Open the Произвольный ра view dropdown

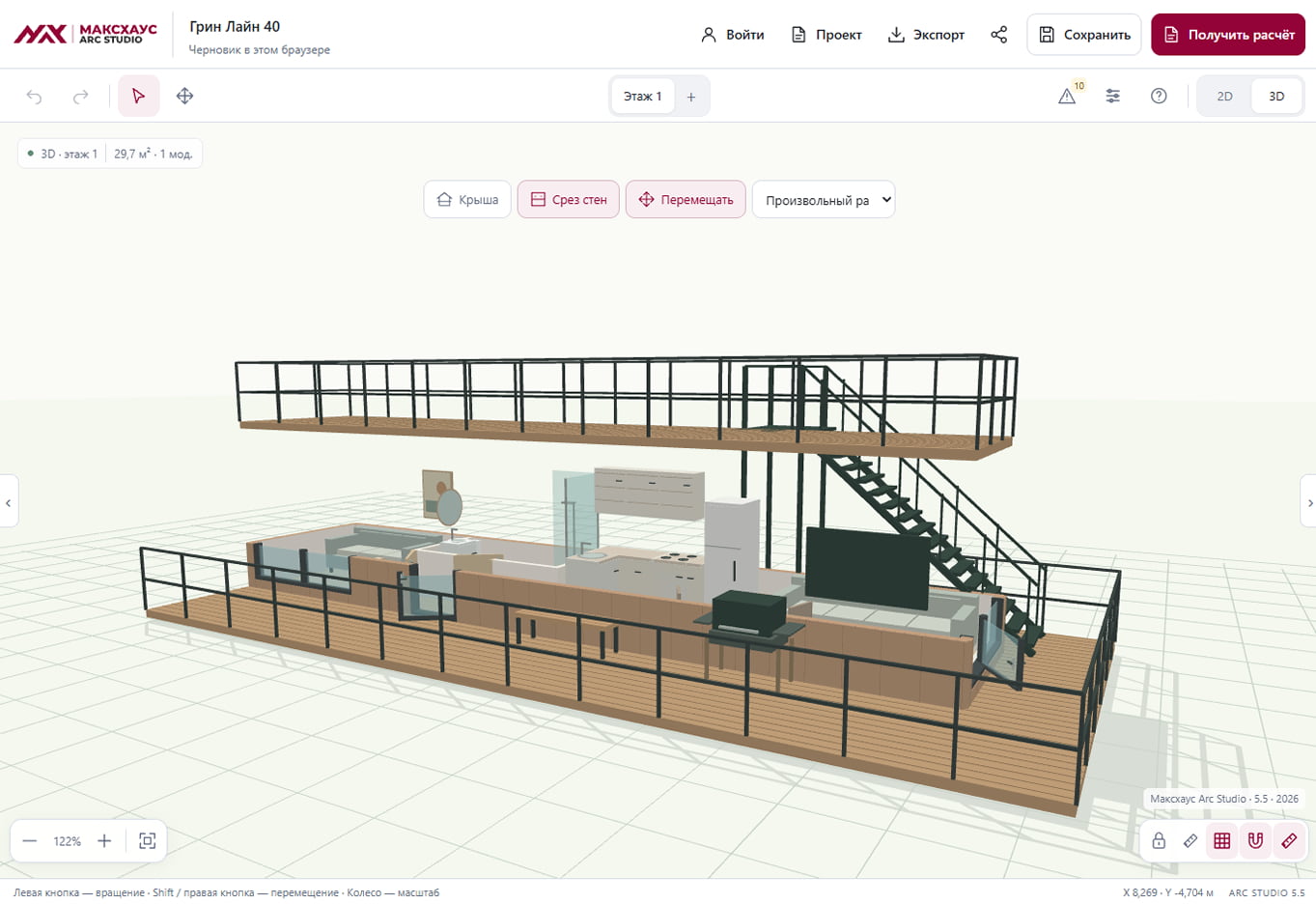click(x=824, y=200)
